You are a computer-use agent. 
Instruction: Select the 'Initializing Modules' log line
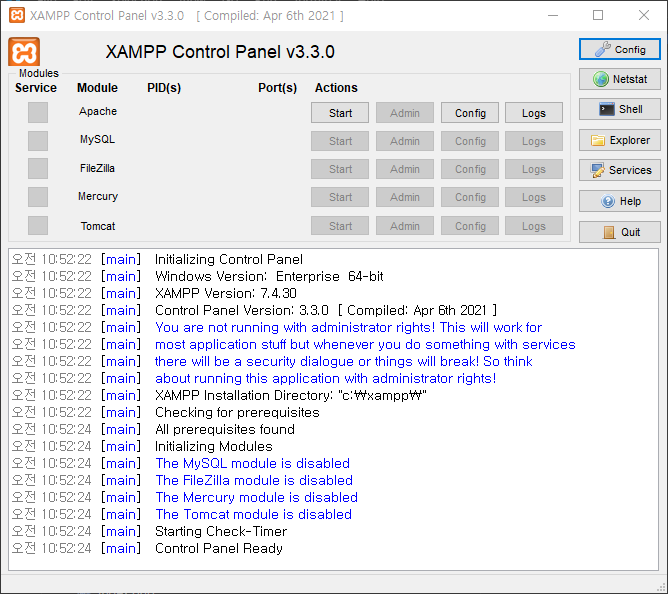point(213,447)
